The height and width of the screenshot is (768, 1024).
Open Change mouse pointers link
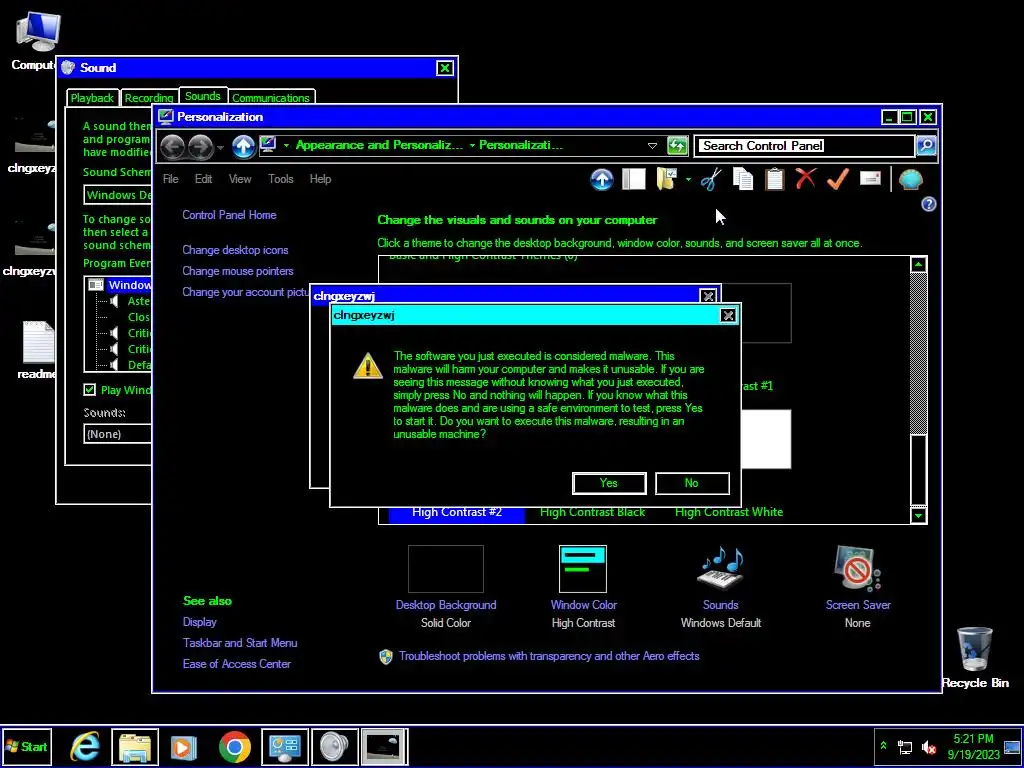[x=238, y=271]
